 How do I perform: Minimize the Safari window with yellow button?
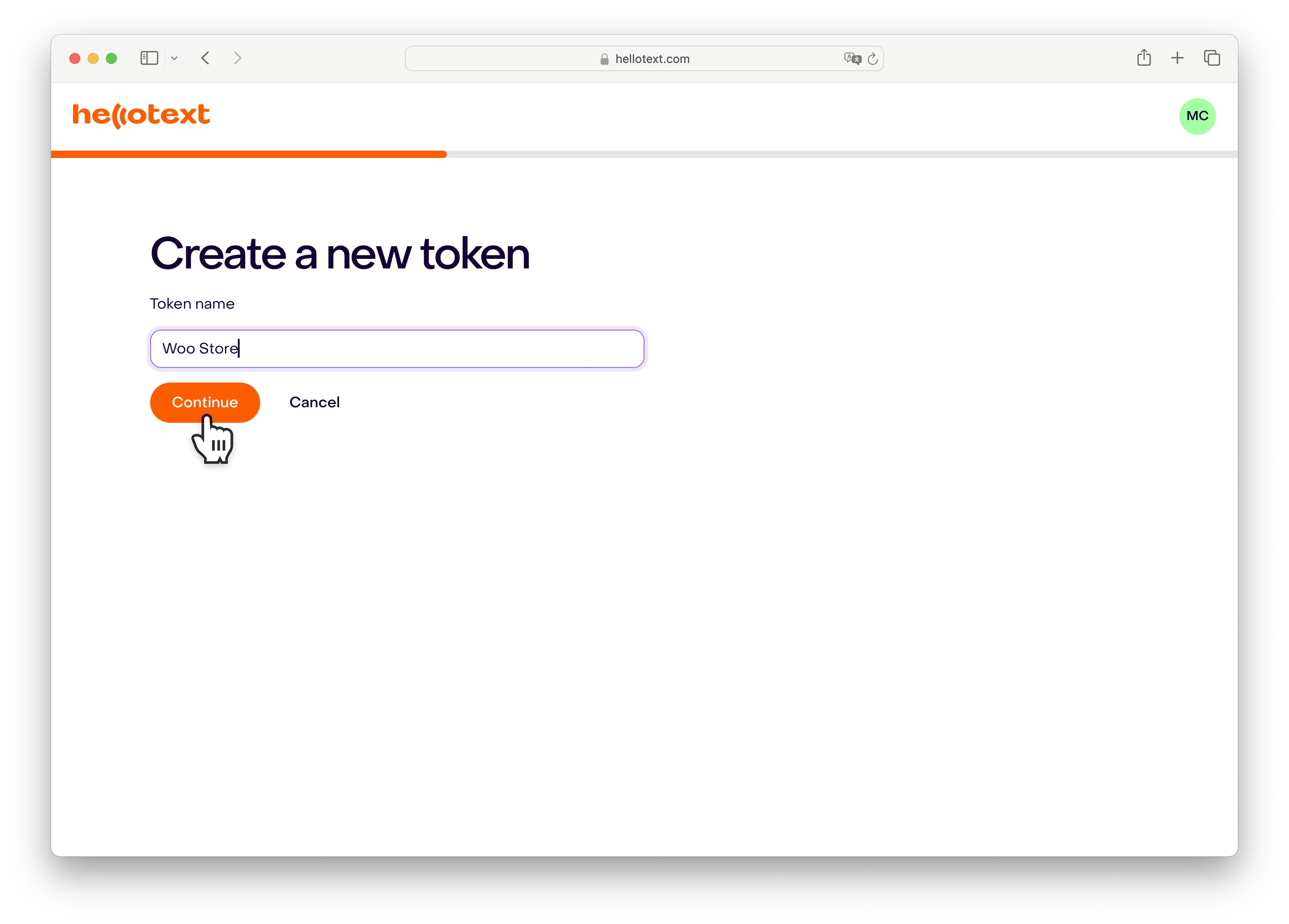coord(93,58)
